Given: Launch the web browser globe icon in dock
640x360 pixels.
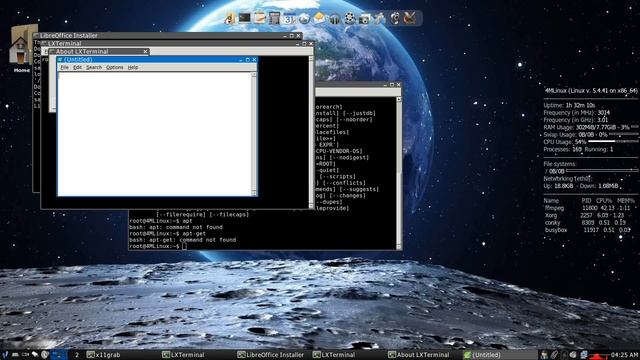Looking at the screenshot, I should (x=304, y=18).
